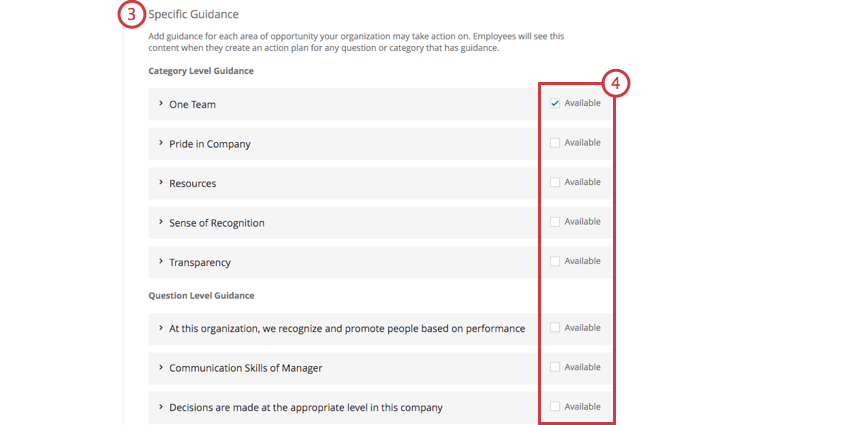Click the Resources expand arrow
This screenshot has height=425, width=850.
coord(160,183)
